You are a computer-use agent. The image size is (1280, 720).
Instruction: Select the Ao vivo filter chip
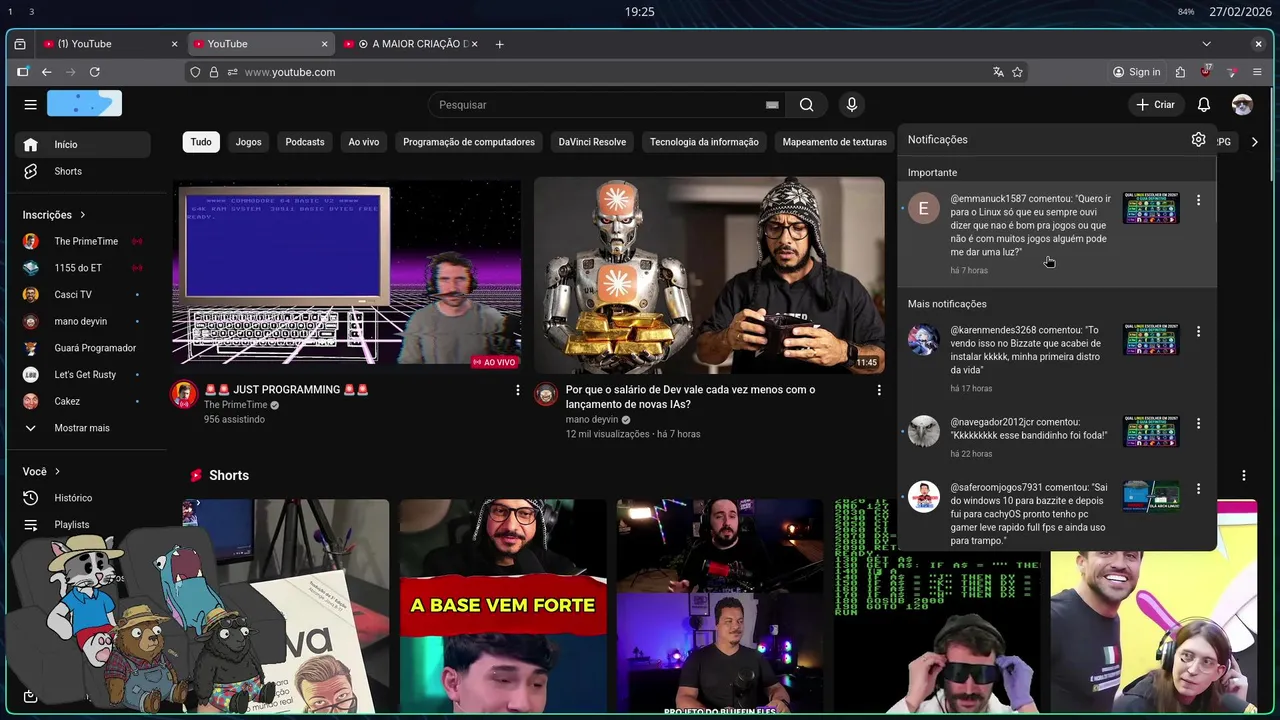pyautogui.click(x=364, y=142)
